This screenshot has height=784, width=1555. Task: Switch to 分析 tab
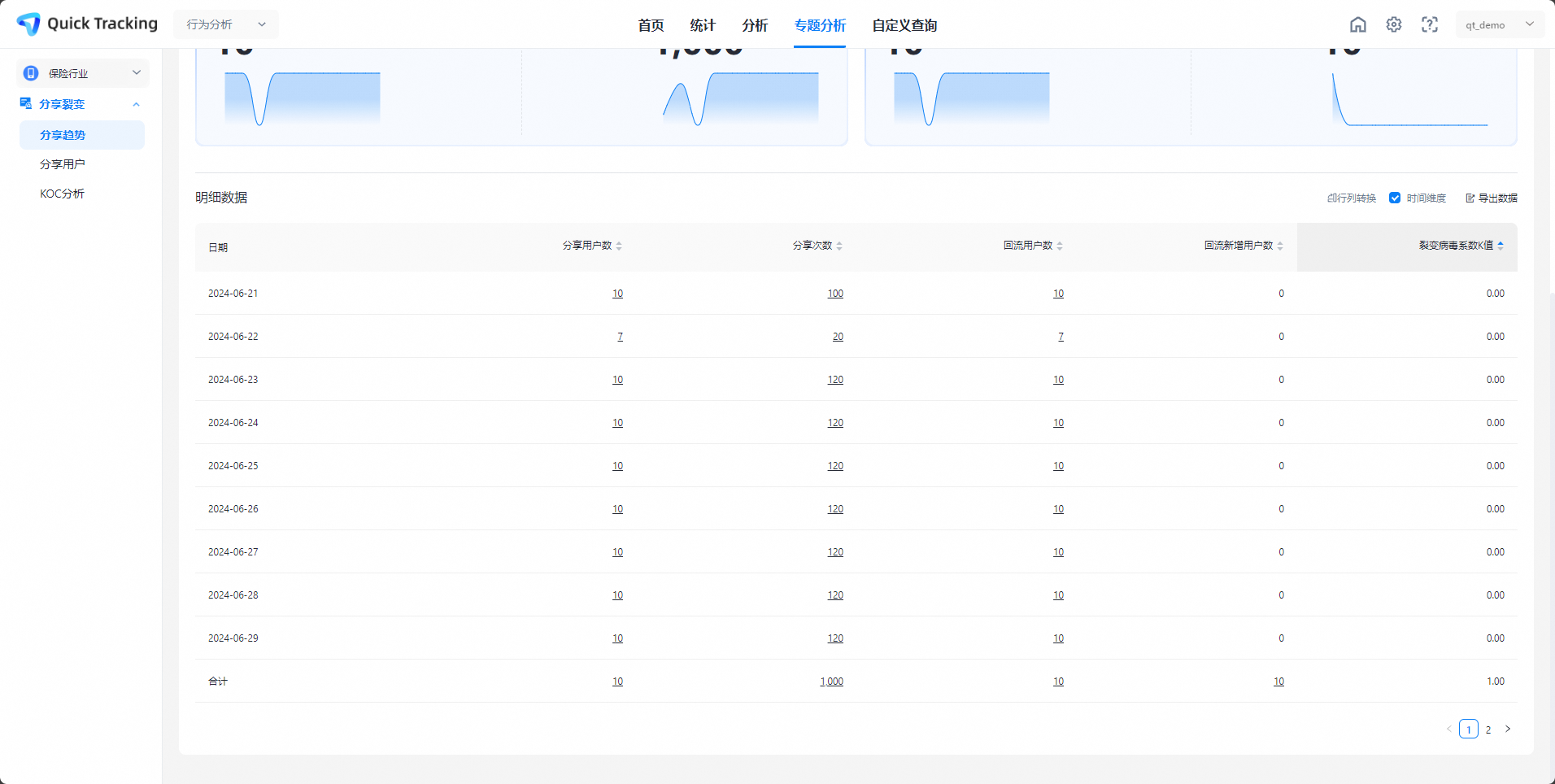(x=755, y=25)
